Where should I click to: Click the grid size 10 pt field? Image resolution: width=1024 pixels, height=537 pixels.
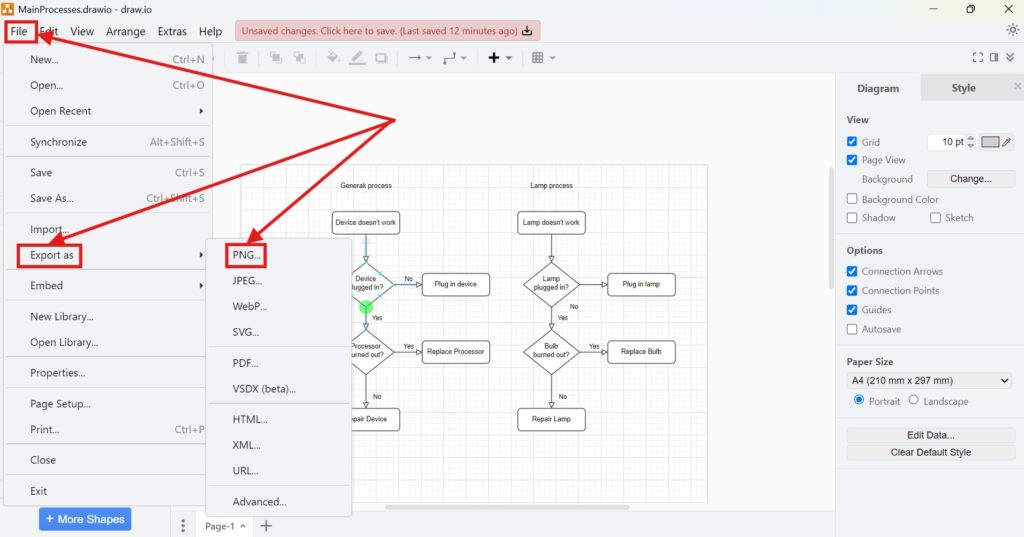945,142
